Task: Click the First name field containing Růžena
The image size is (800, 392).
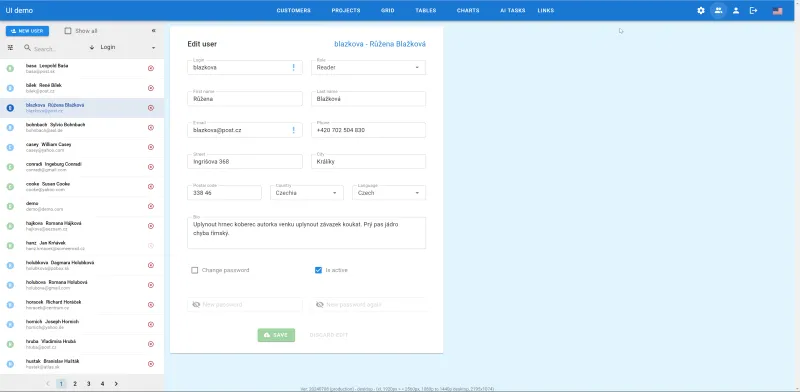Action: pyautogui.click(x=245, y=99)
